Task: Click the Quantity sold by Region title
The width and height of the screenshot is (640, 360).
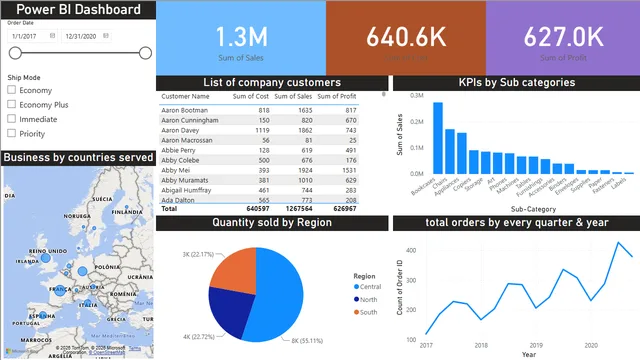Action: click(x=272, y=222)
